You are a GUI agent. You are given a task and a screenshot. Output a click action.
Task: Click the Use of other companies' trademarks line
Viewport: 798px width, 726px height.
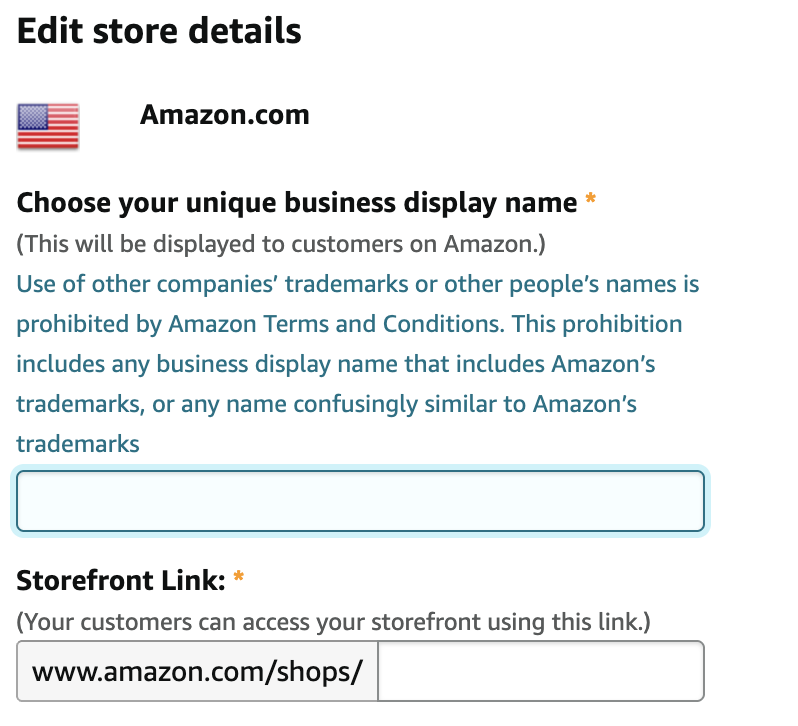coord(358,284)
